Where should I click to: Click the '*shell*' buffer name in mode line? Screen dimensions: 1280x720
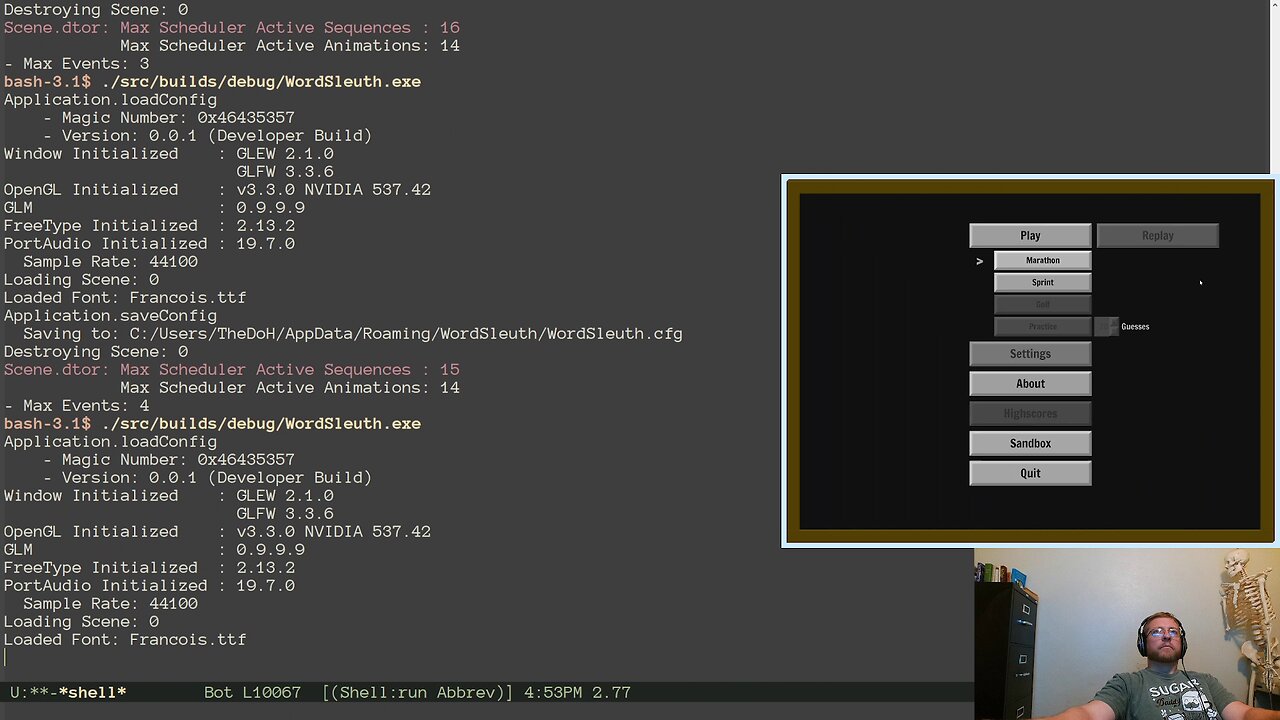pyautogui.click(x=92, y=692)
